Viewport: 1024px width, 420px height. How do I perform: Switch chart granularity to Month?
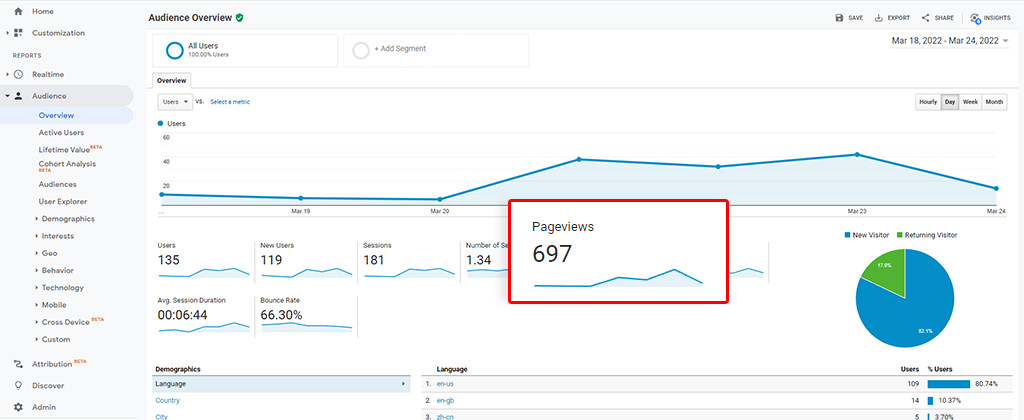[994, 102]
